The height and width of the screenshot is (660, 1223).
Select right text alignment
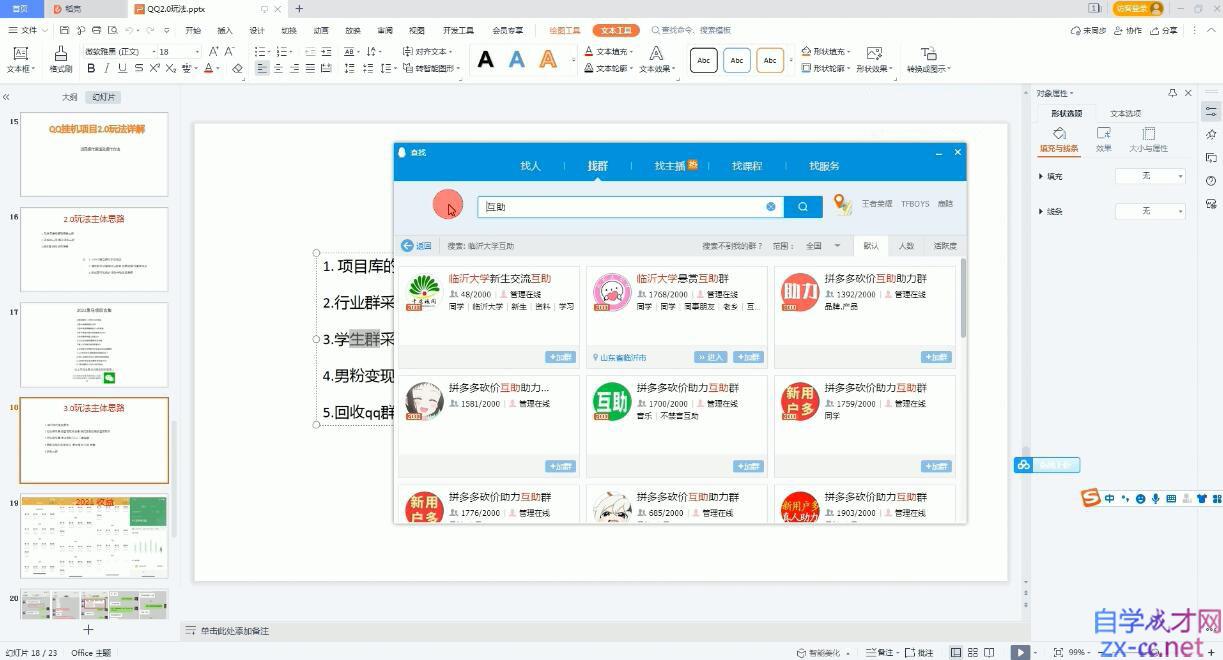294,69
